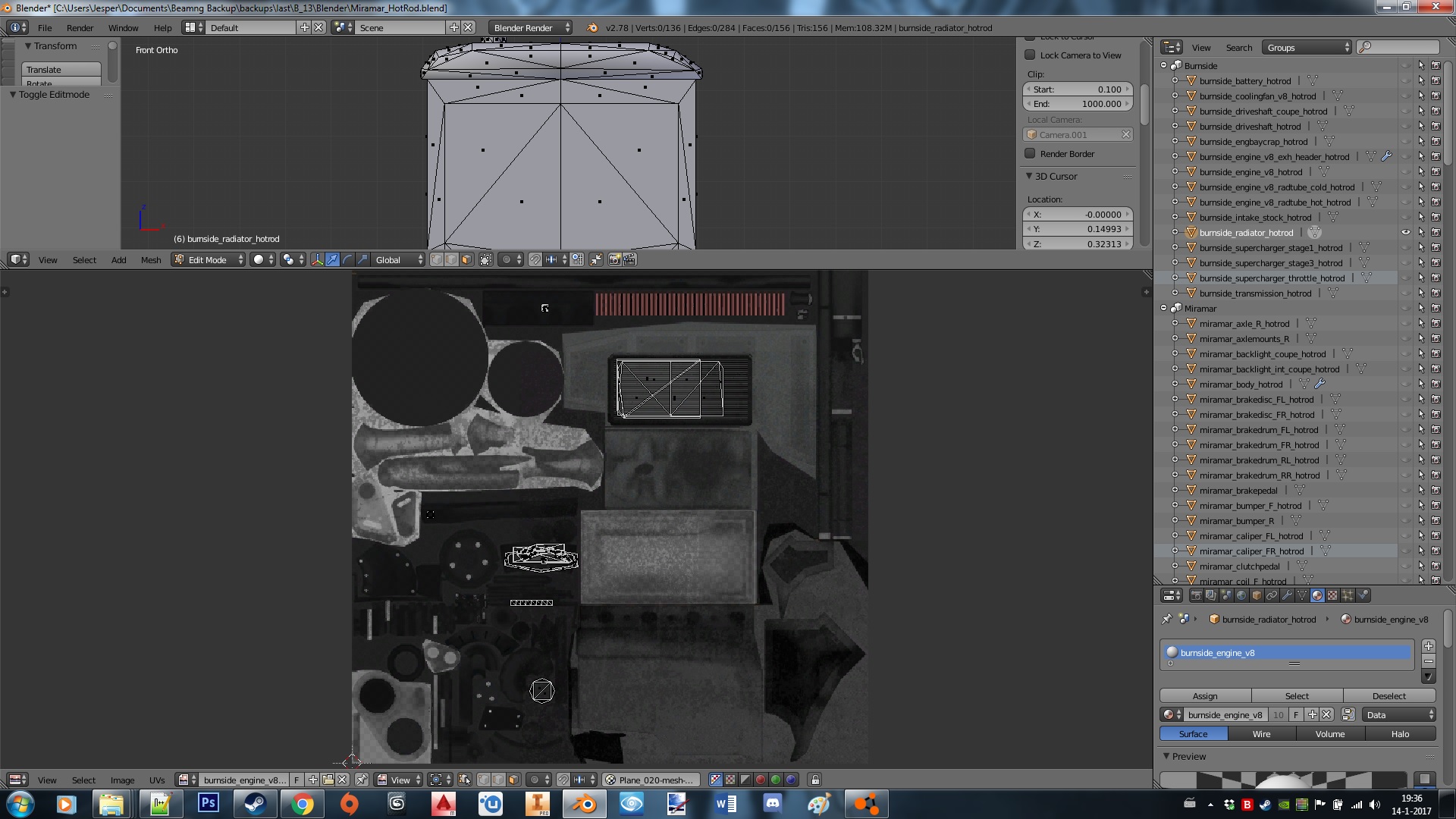Open the World properties tab (globe icon)
The image size is (1456, 819).
1241,595
